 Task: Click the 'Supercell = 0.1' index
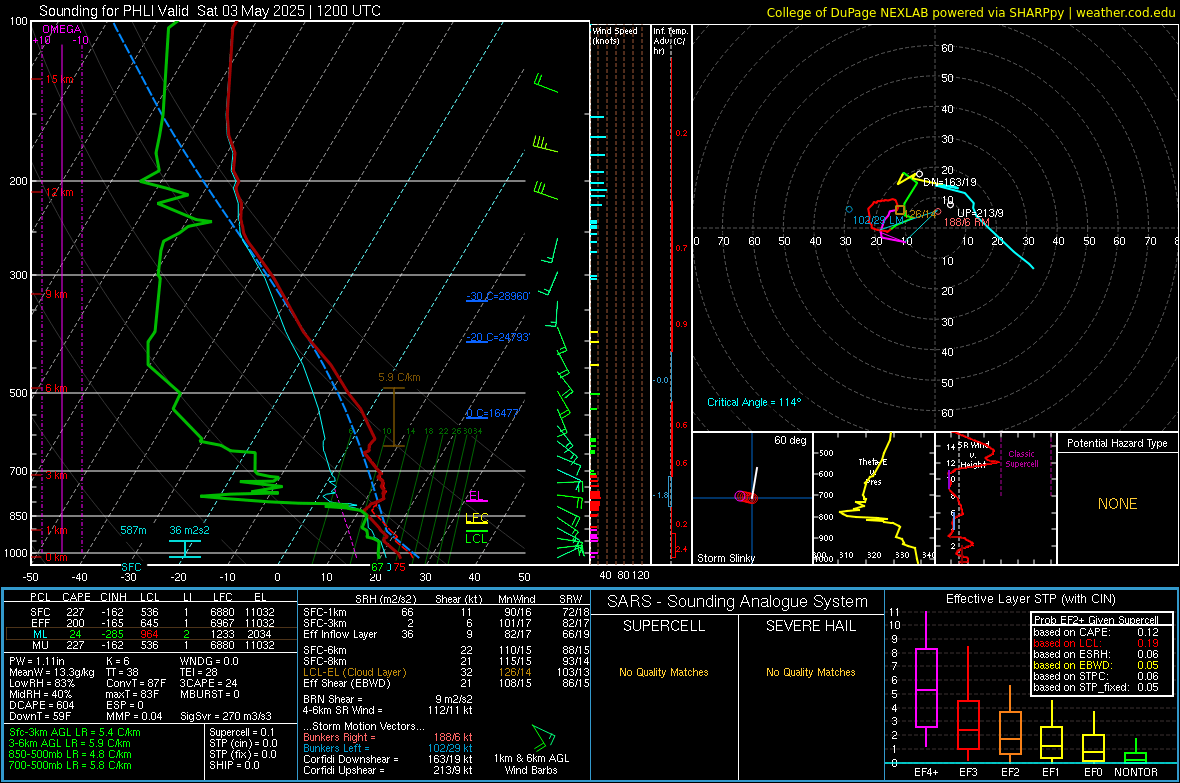pos(242,732)
